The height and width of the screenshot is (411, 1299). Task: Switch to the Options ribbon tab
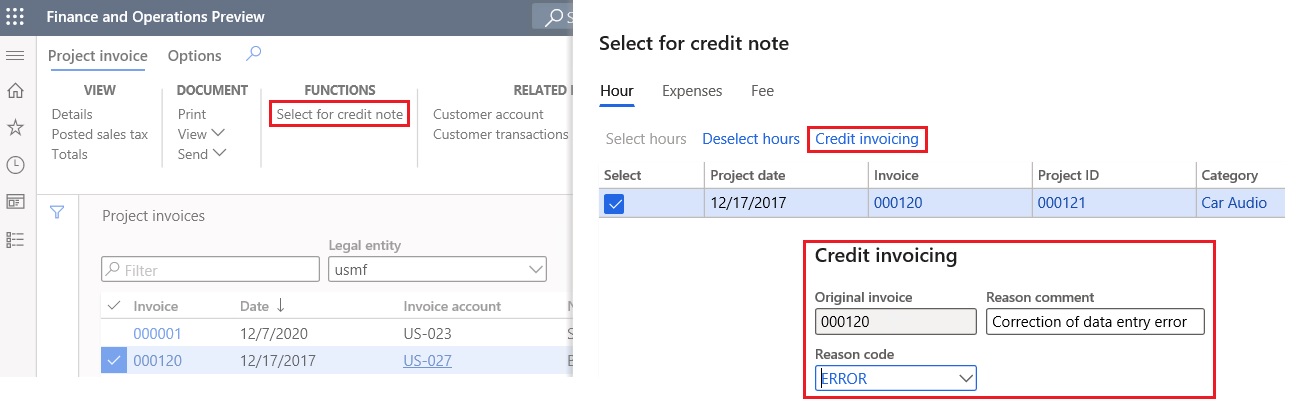click(x=194, y=56)
